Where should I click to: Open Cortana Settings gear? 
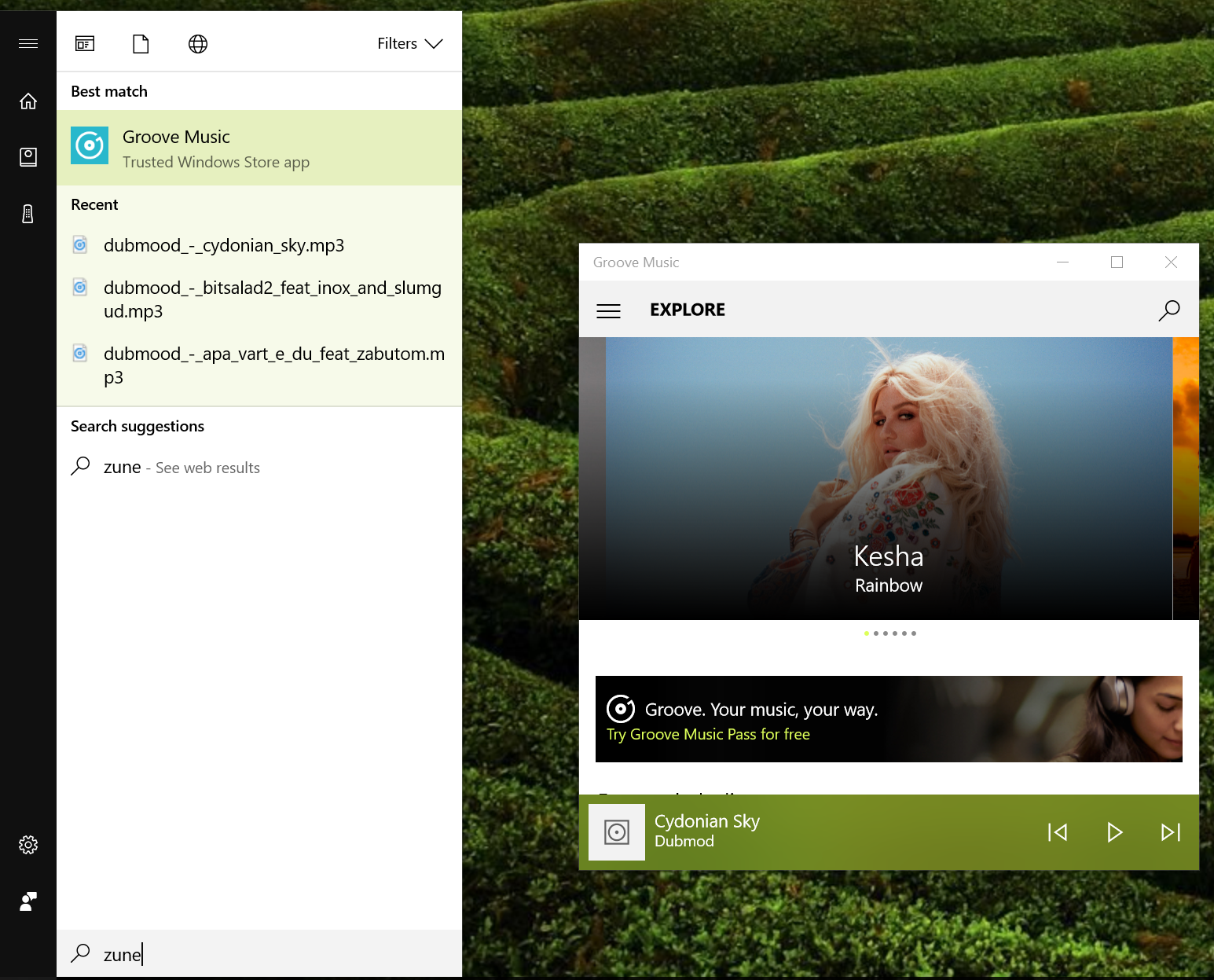pyautogui.click(x=28, y=845)
